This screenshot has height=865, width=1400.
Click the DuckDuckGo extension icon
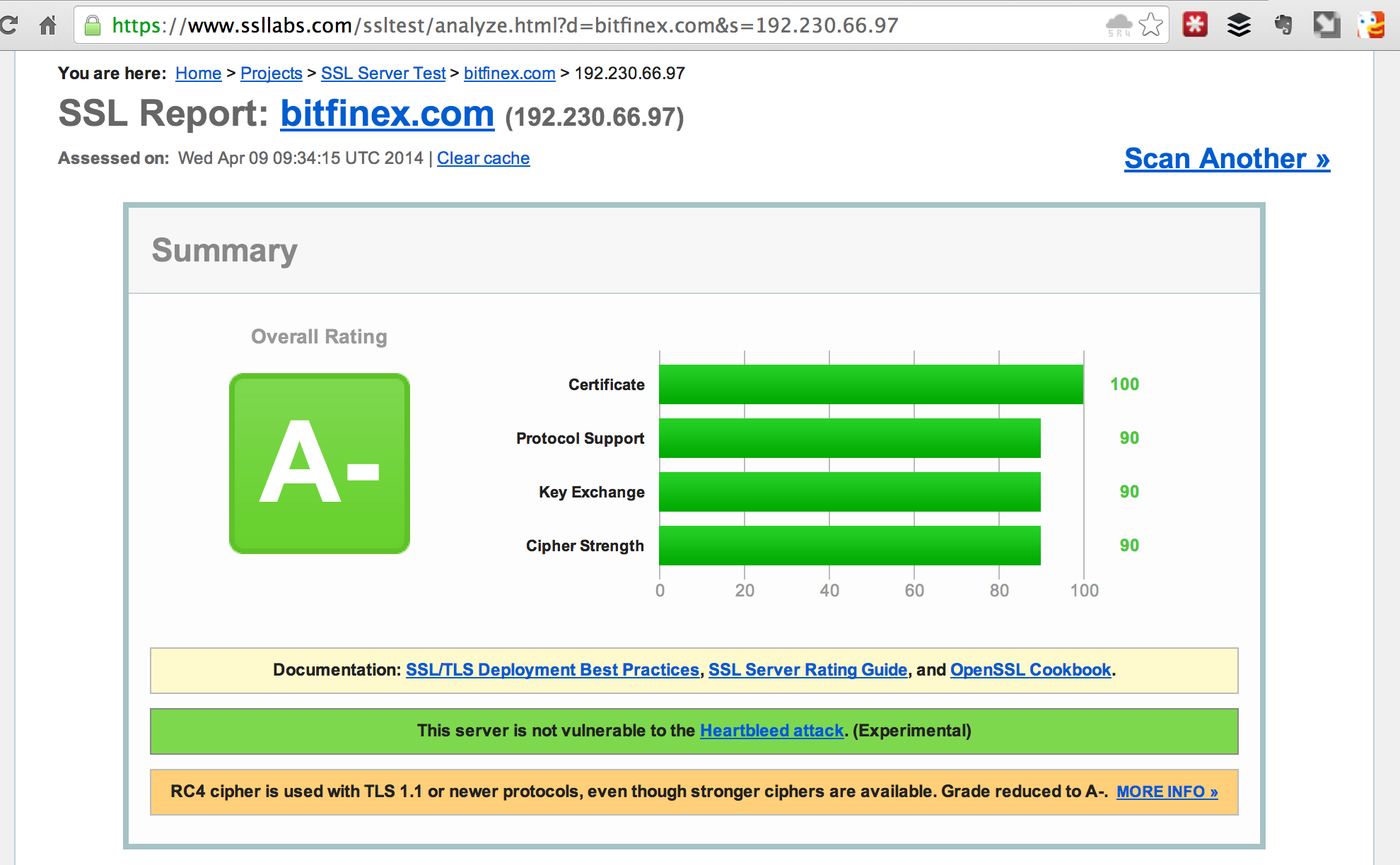pos(1371,25)
